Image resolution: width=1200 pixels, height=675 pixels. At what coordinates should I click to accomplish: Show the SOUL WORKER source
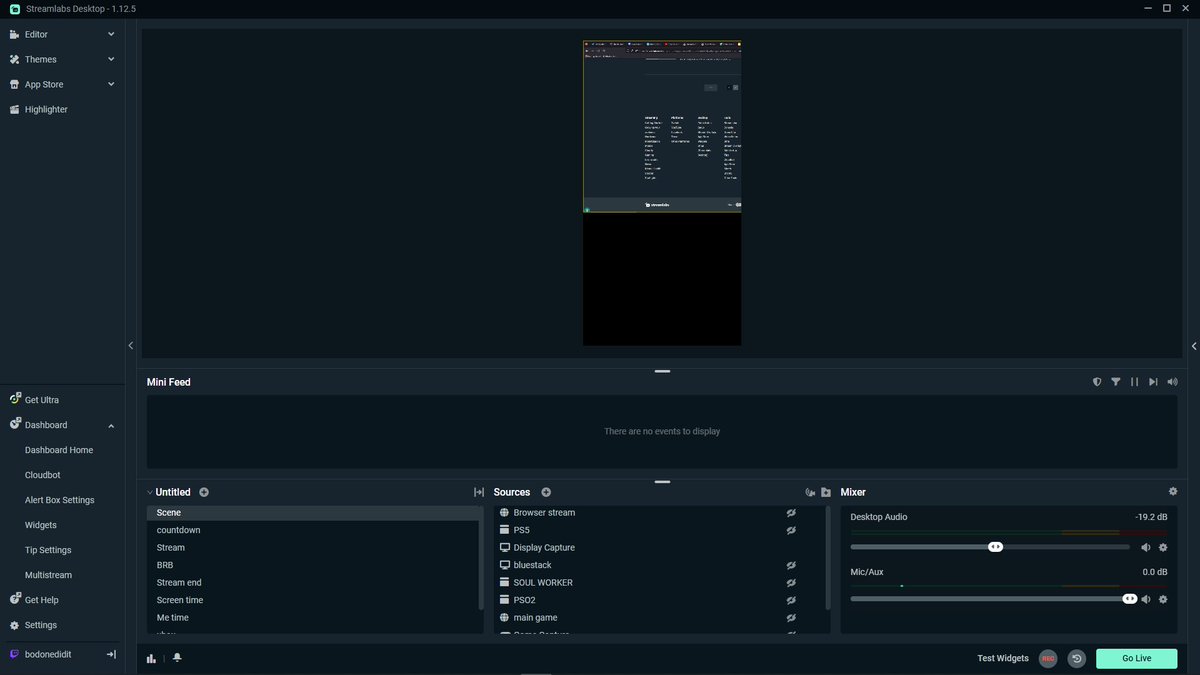791,583
